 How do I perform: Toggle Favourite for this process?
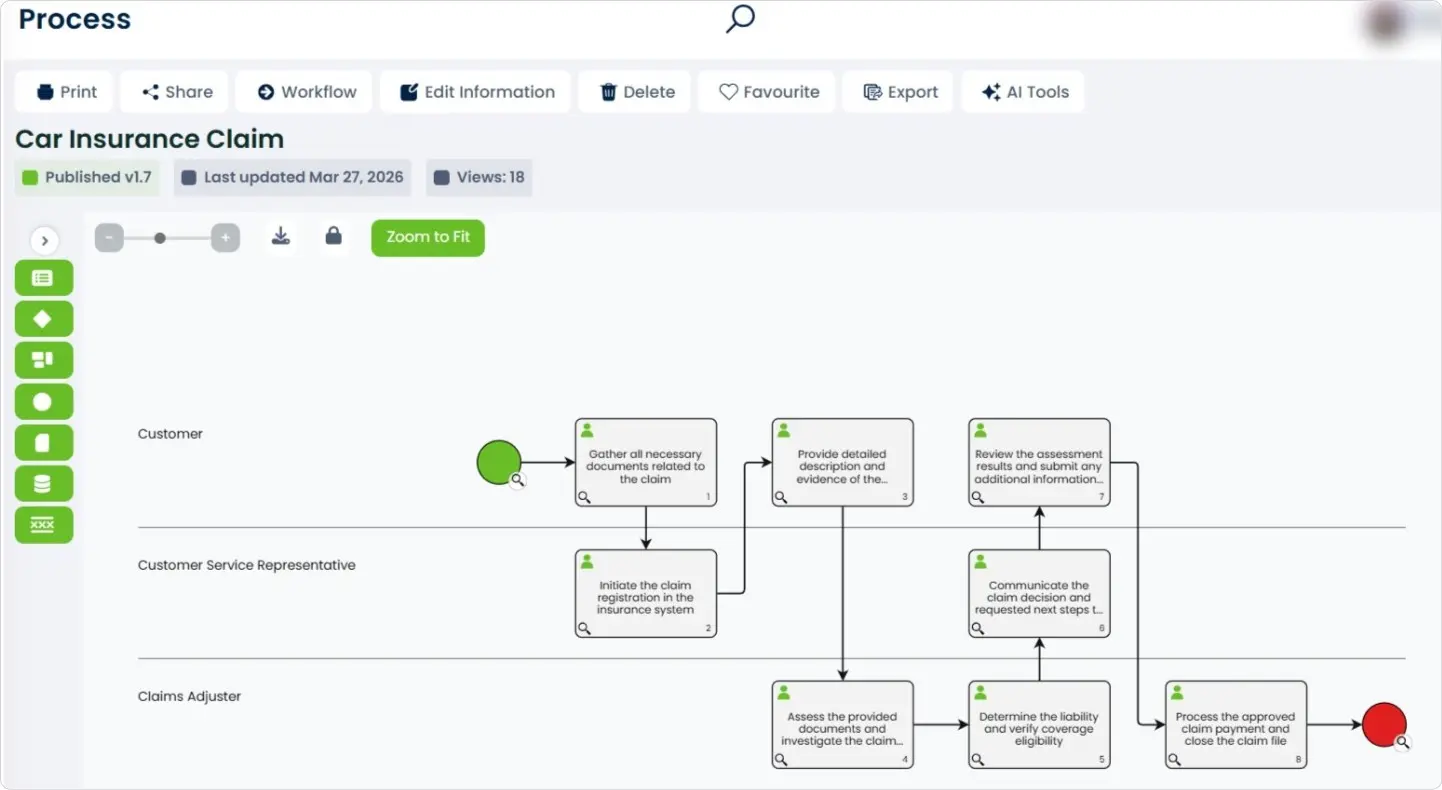pos(768,92)
